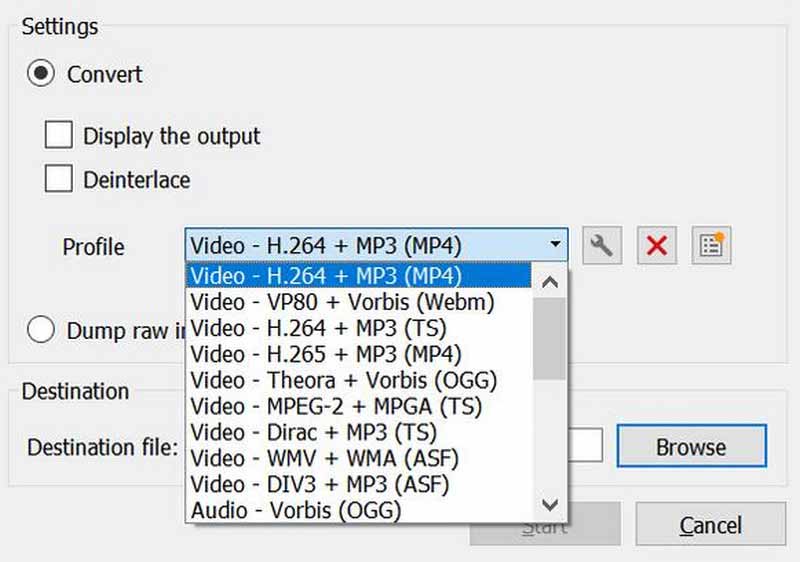Open profile editor via wrench icon
This screenshot has height=562, width=800.
(602, 245)
